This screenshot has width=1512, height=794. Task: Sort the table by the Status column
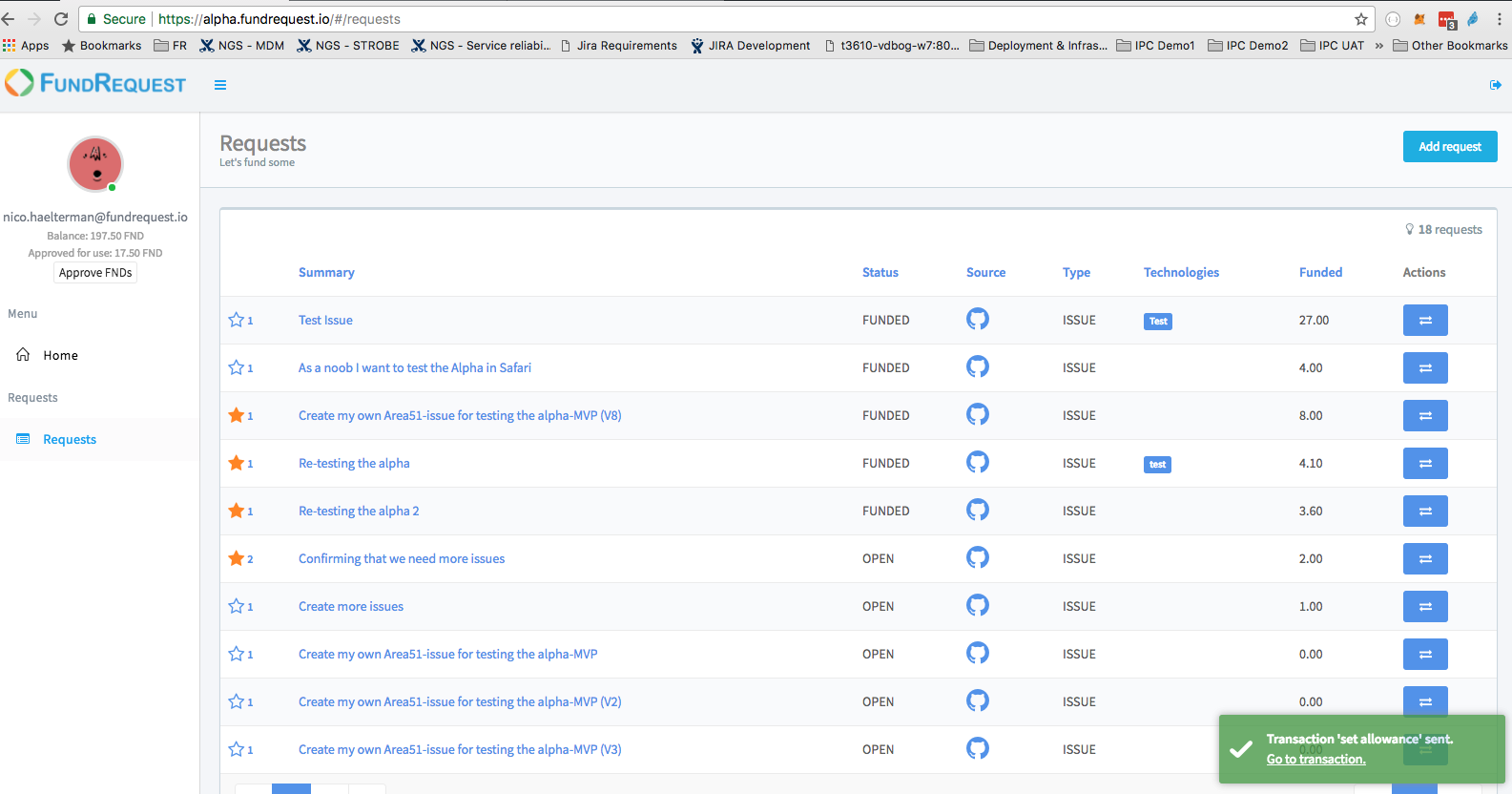pos(880,272)
